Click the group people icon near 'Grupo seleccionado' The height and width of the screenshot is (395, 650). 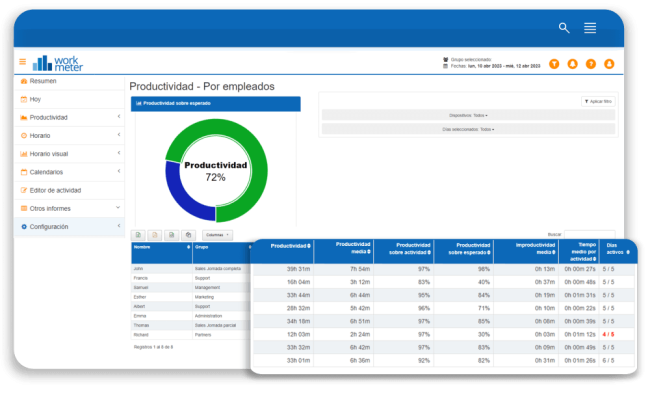pyautogui.click(x=446, y=60)
